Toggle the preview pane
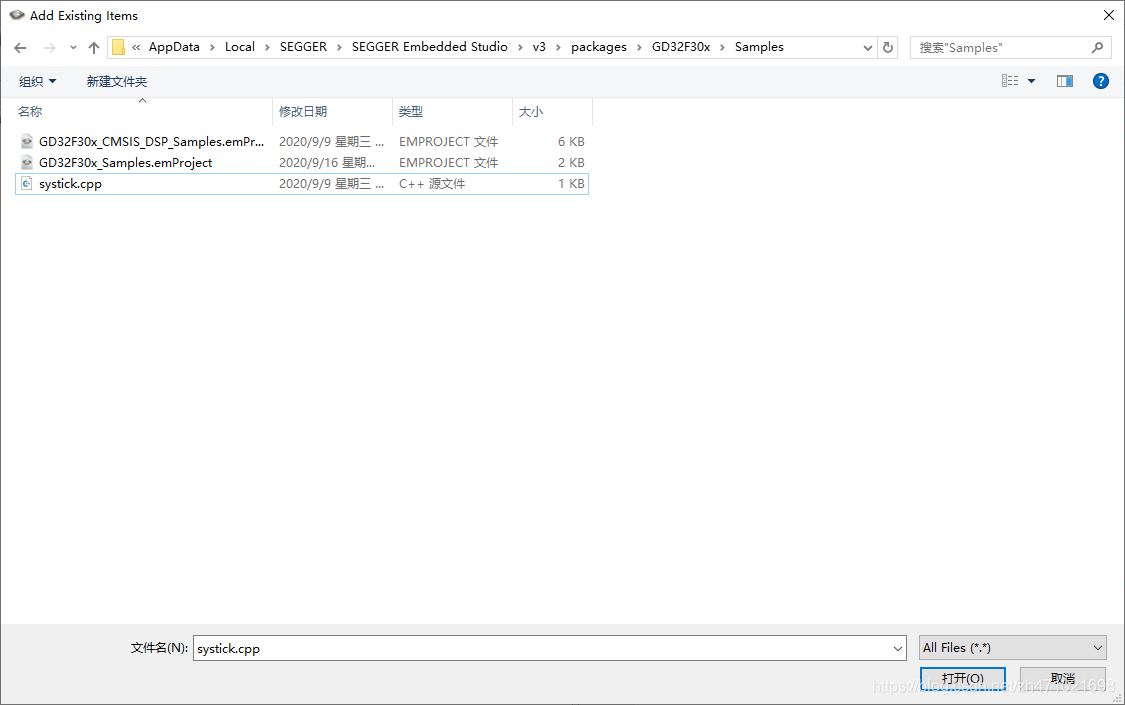Viewport: 1125px width, 705px height. coord(1065,81)
